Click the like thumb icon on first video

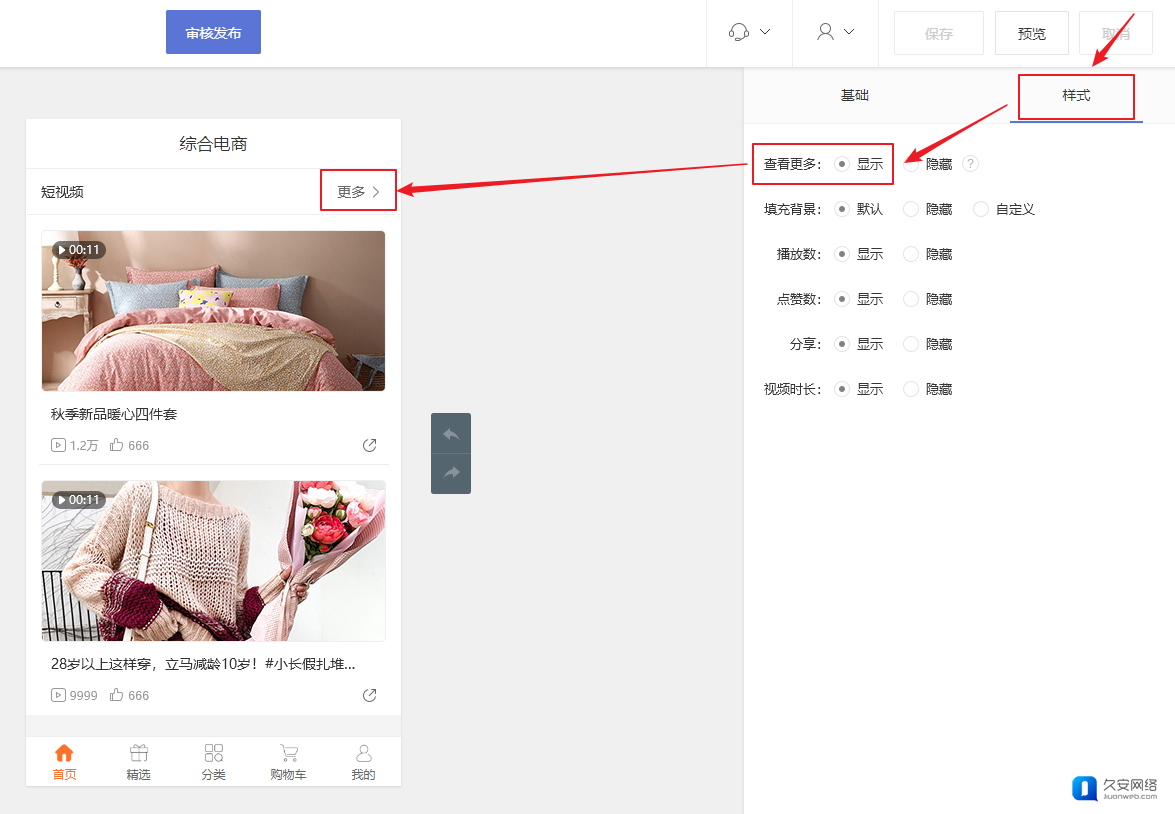tap(116, 445)
